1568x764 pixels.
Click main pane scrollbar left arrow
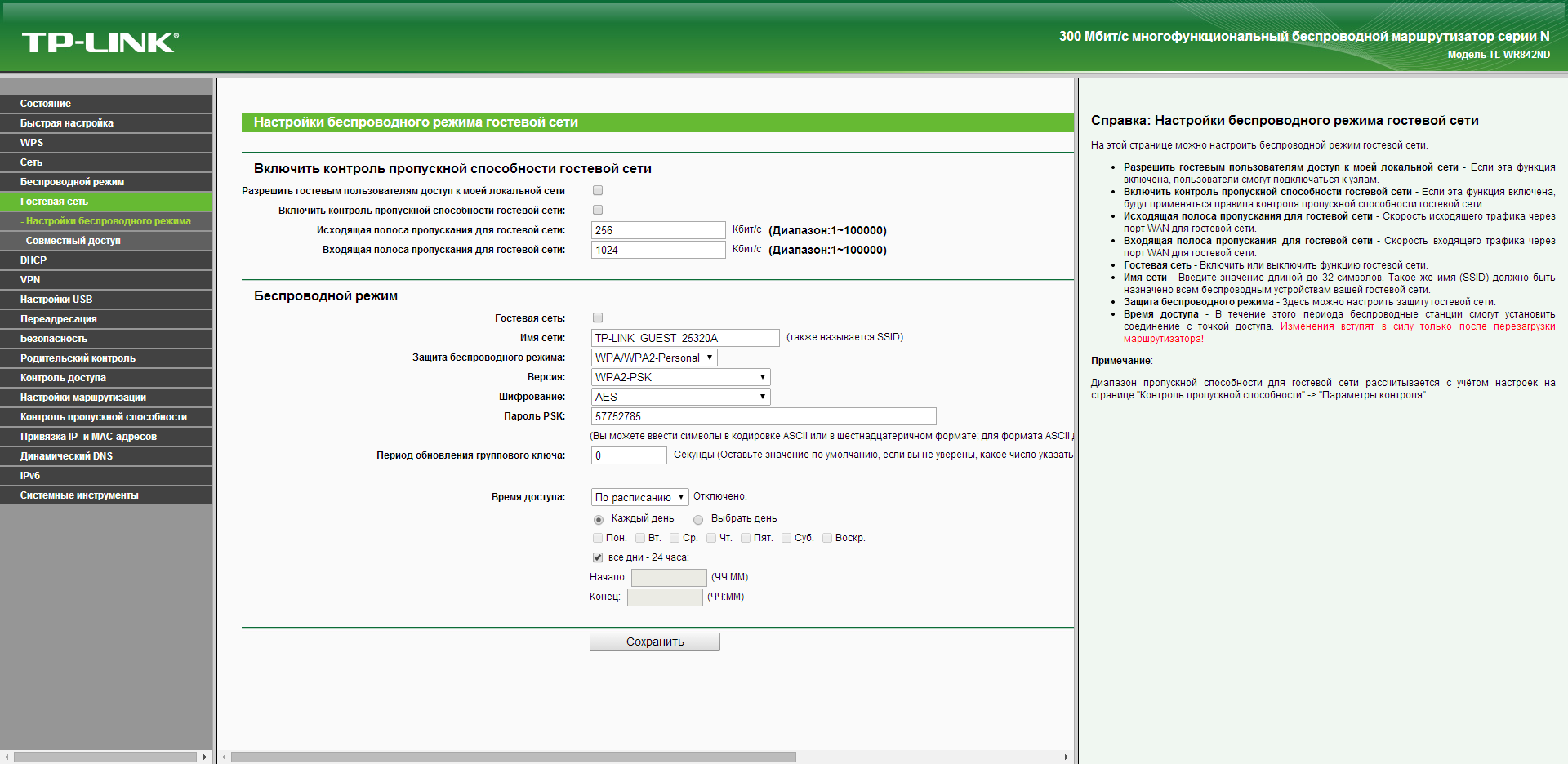click(x=225, y=757)
